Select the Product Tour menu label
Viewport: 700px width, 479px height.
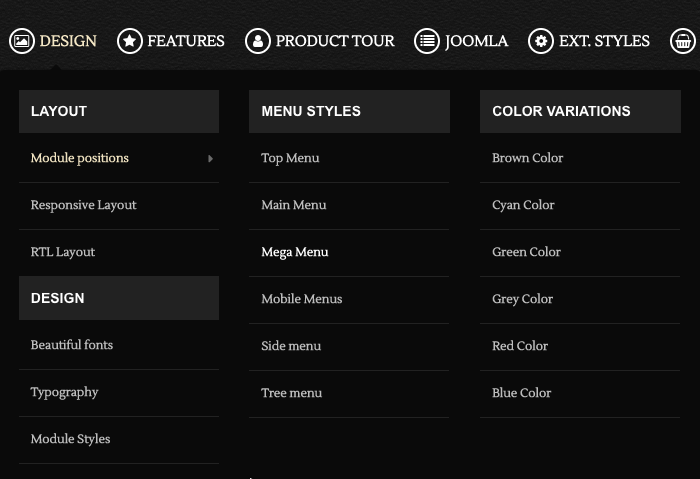(334, 42)
